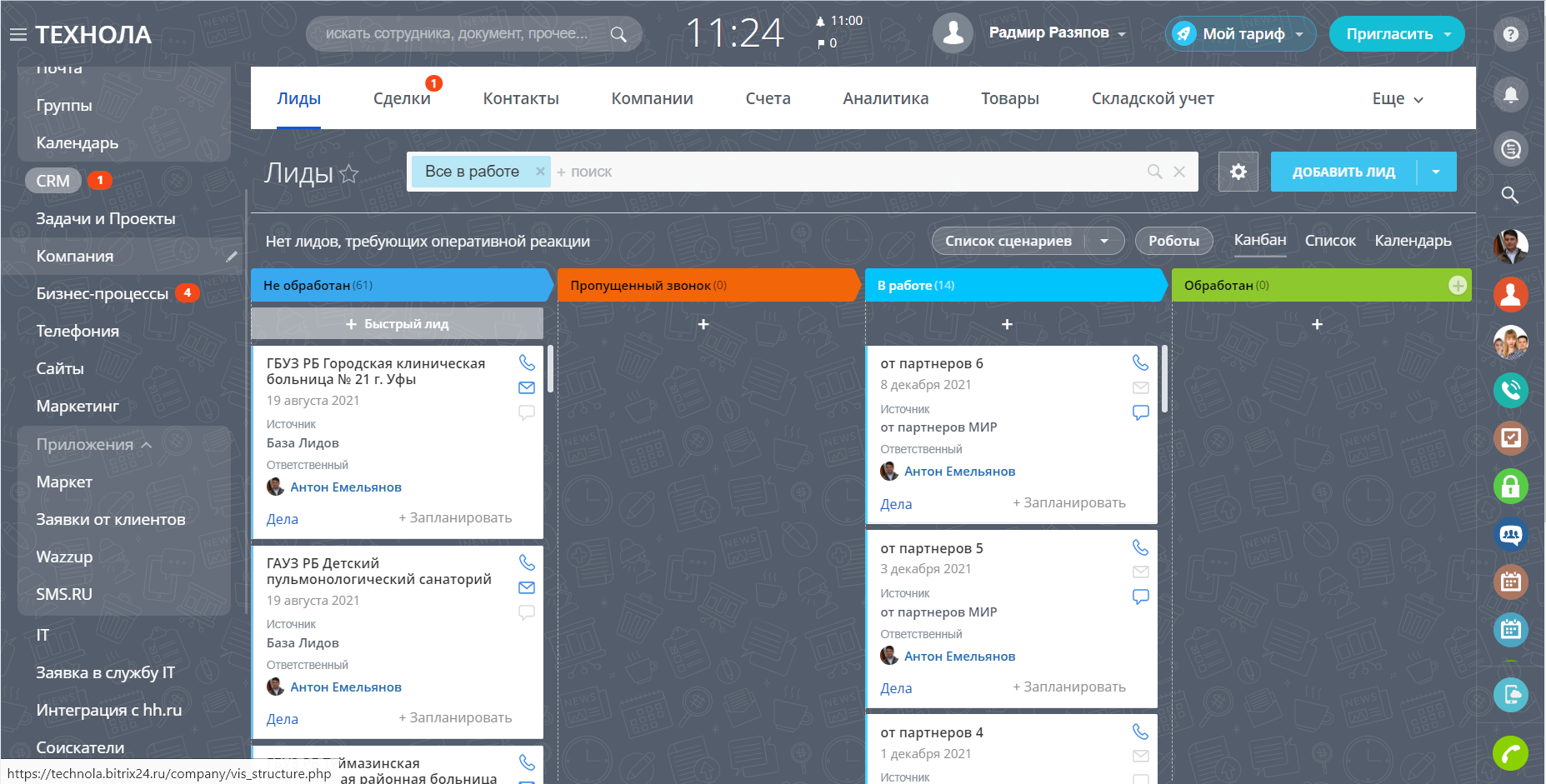
Task: Open Дела on the 'от партнеров 6' card
Action: (x=896, y=504)
